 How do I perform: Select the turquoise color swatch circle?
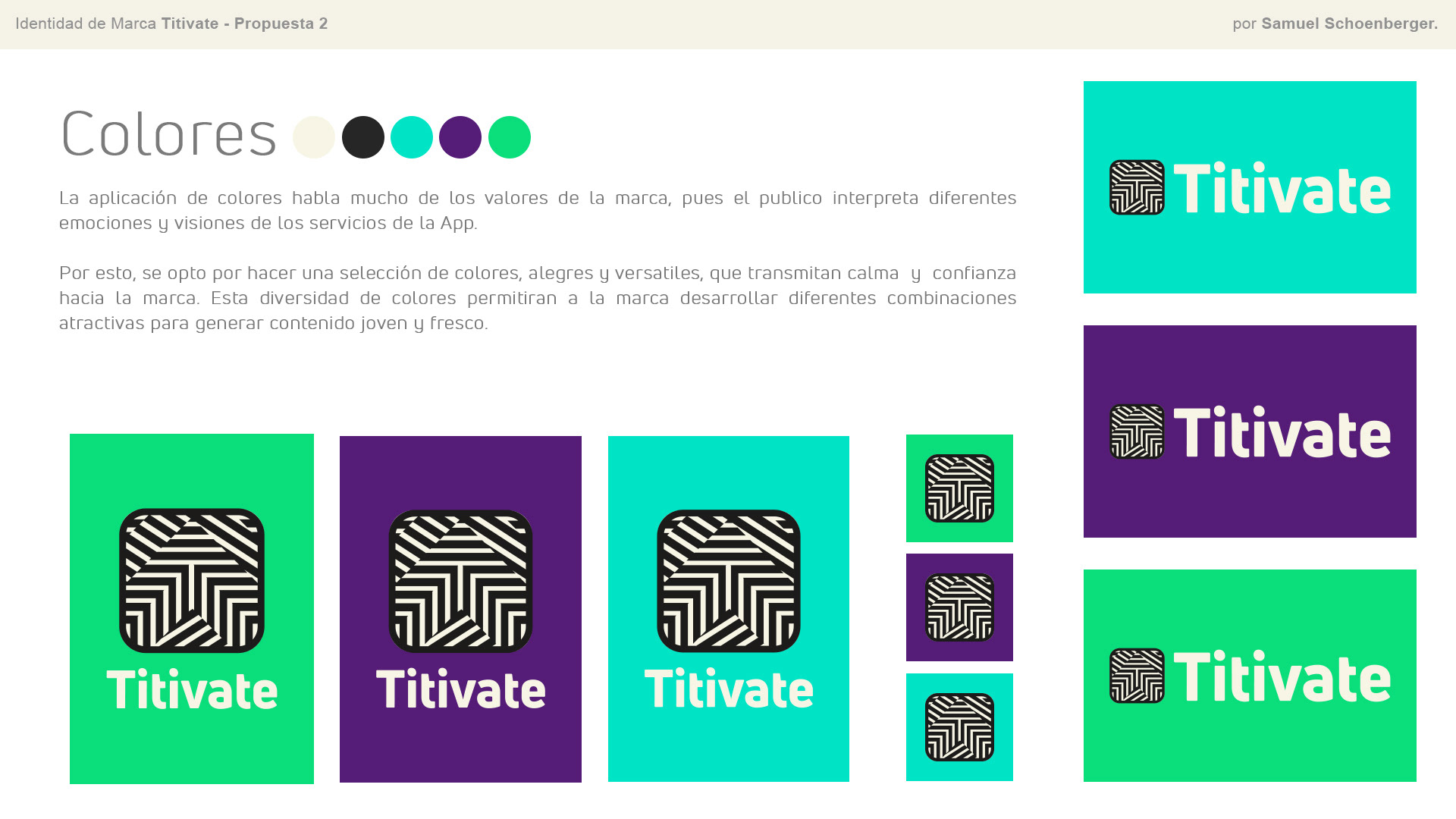[x=411, y=137]
